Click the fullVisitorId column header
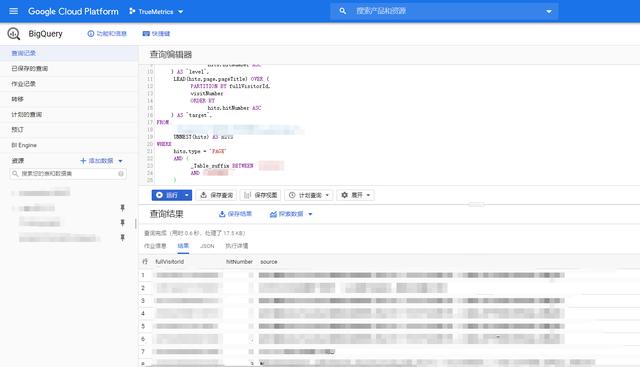Image resolution: width=640 pixels, height=367 pixels. click(x=170, y=262)
